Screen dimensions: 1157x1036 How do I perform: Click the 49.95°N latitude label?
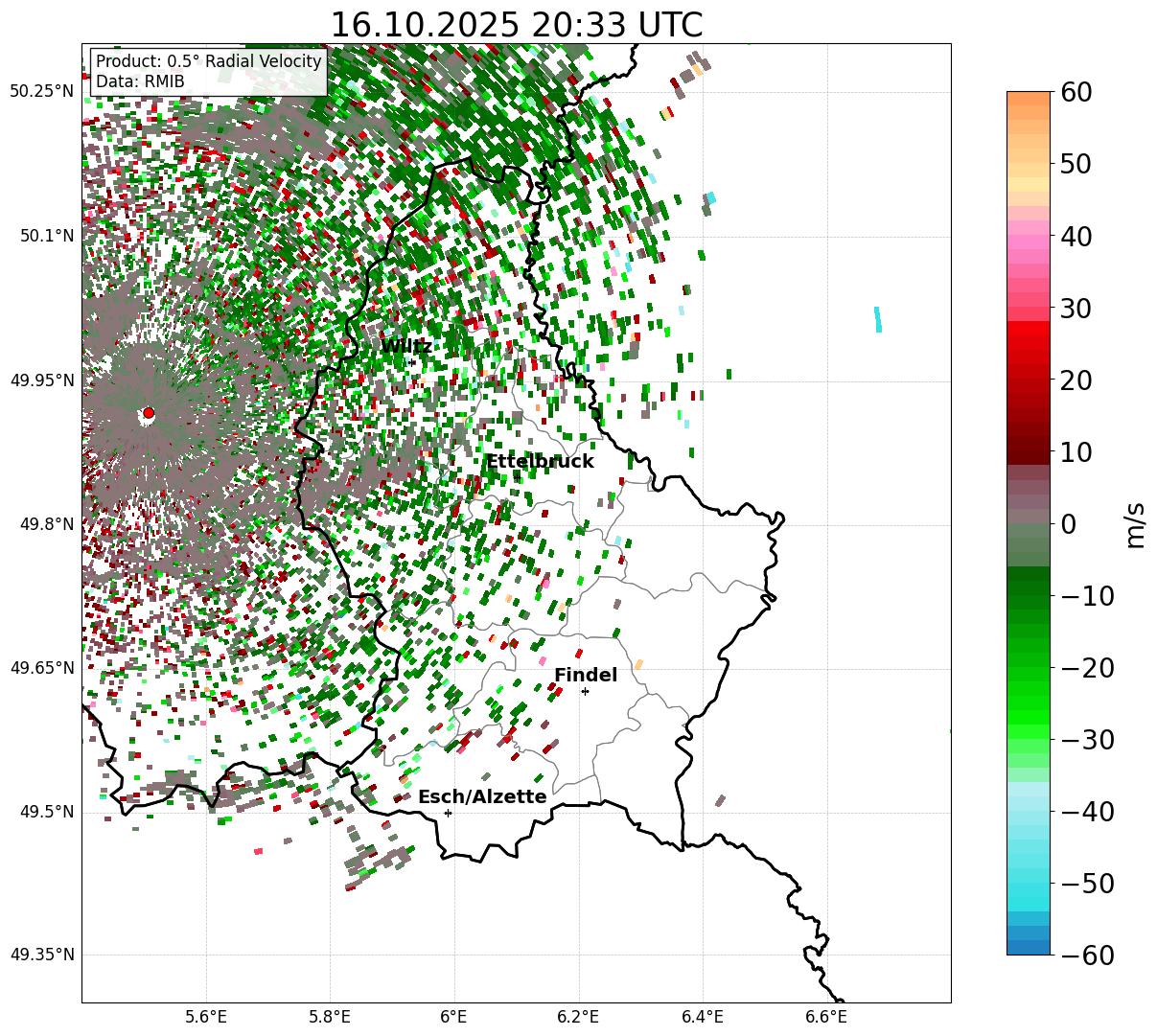click(42, 380)
